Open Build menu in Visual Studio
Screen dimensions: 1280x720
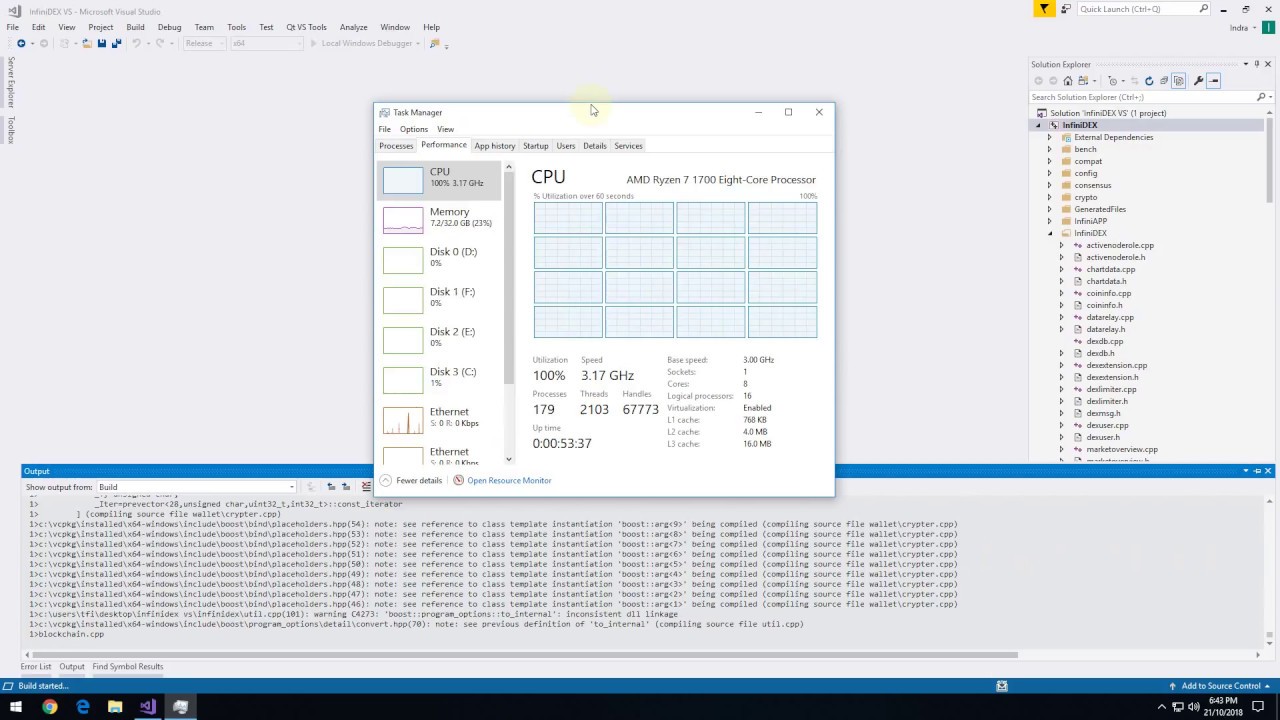coord(135,27)
